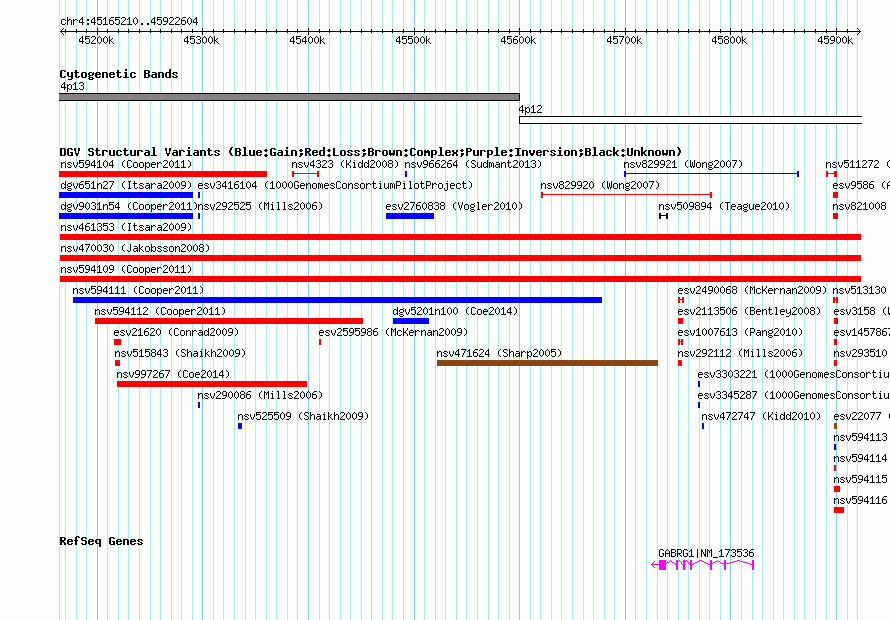The image size is (890, 620).
Task: Click the nsv470030 (Jakobsson2008) red bar
Action: click(x=460, y=258)
